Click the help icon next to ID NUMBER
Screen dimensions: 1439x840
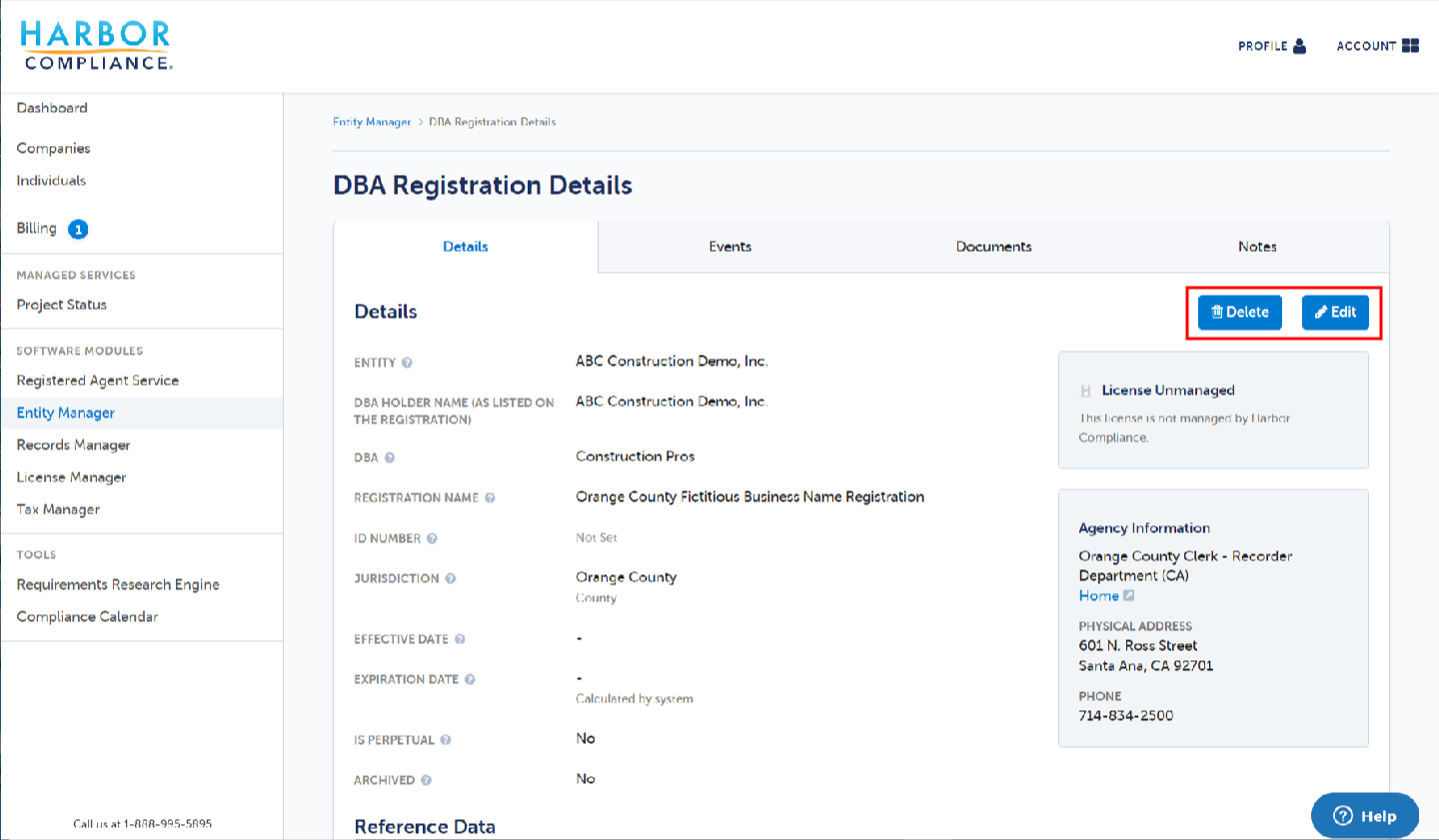pyautogui.click(x=432, y=538)
